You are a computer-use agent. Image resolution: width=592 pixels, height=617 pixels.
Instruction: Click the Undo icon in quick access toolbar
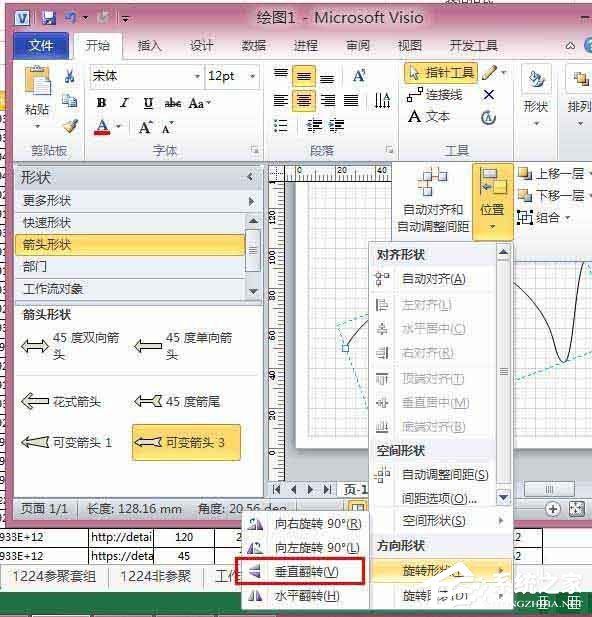[x=71, y=18]
